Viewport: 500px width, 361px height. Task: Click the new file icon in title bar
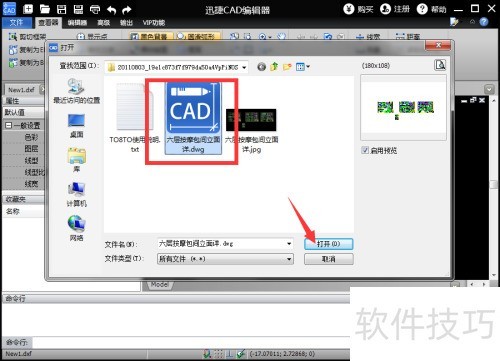tap(28, 9)
